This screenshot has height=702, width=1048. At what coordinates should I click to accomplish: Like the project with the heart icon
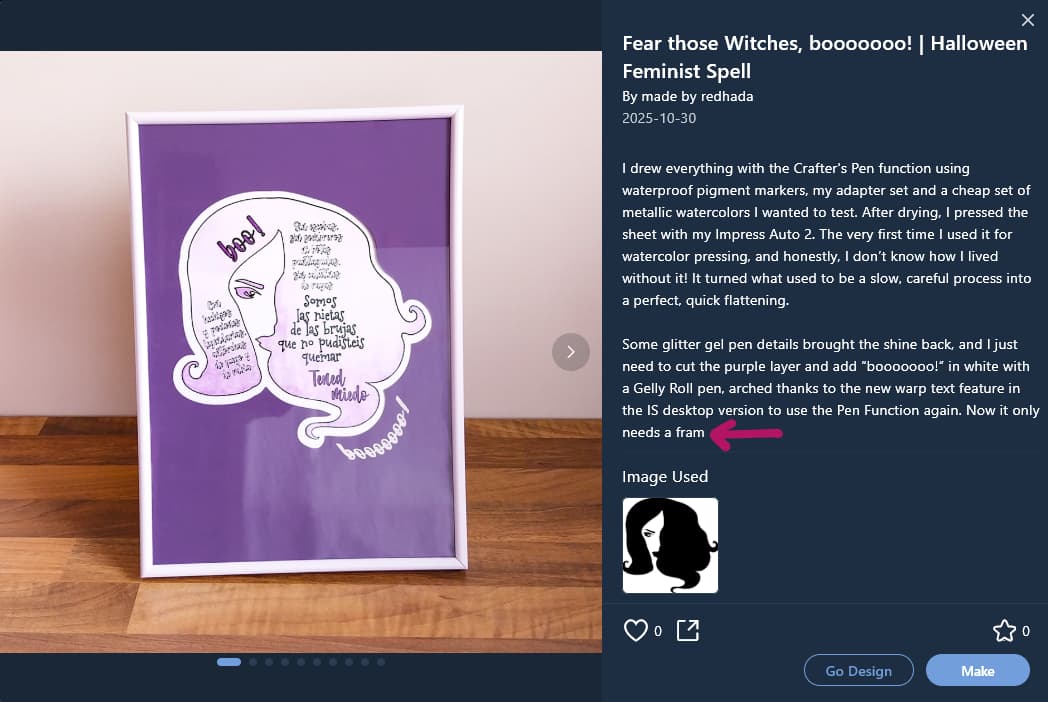636,630
